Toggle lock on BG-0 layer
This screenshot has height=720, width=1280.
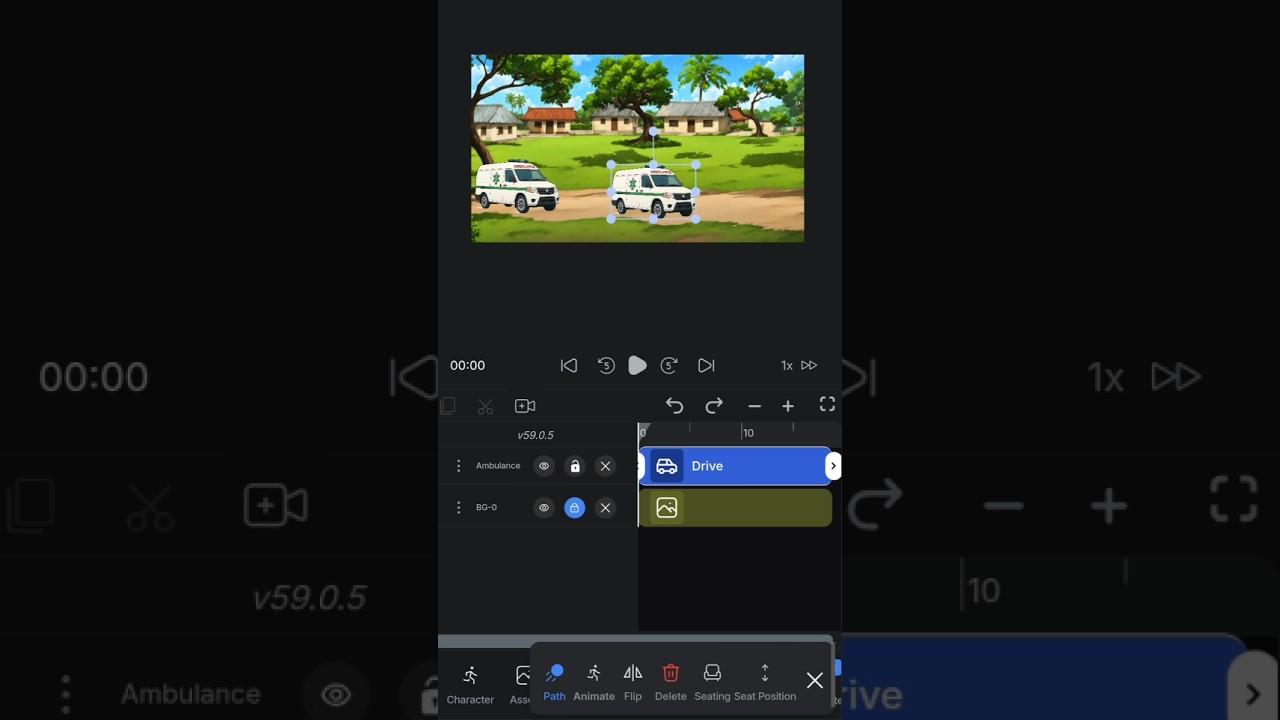[x=574, y=508]
